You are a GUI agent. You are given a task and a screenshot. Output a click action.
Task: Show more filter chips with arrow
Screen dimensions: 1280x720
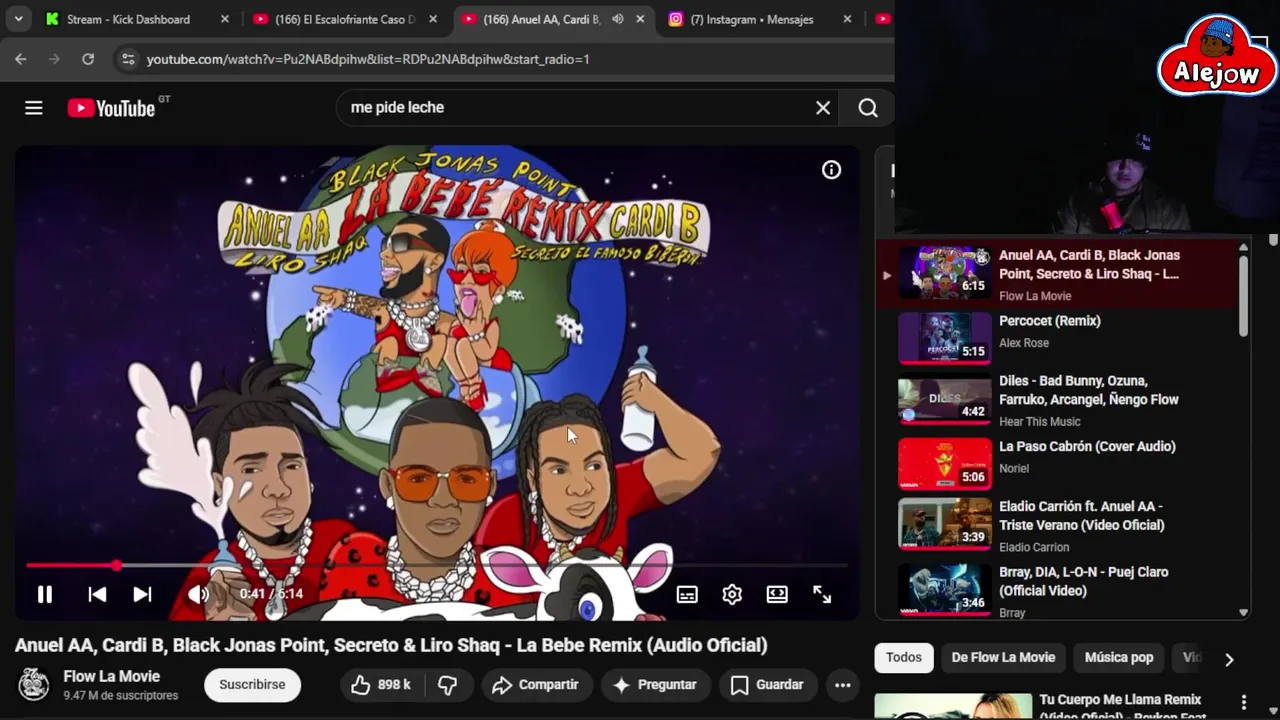(1229, 659)
